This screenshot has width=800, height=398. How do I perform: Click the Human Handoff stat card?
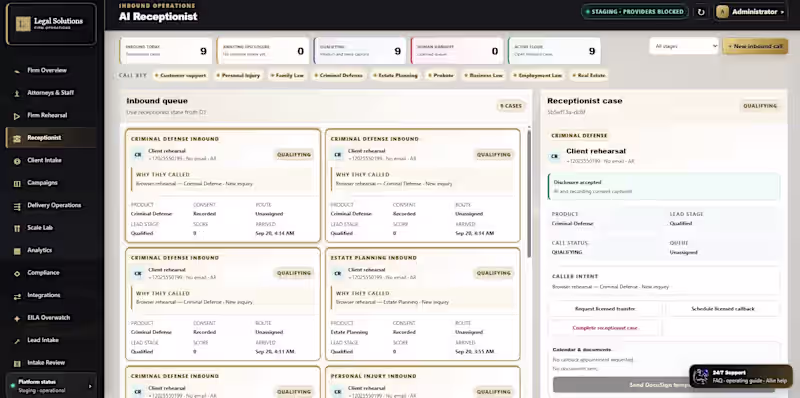457,51
